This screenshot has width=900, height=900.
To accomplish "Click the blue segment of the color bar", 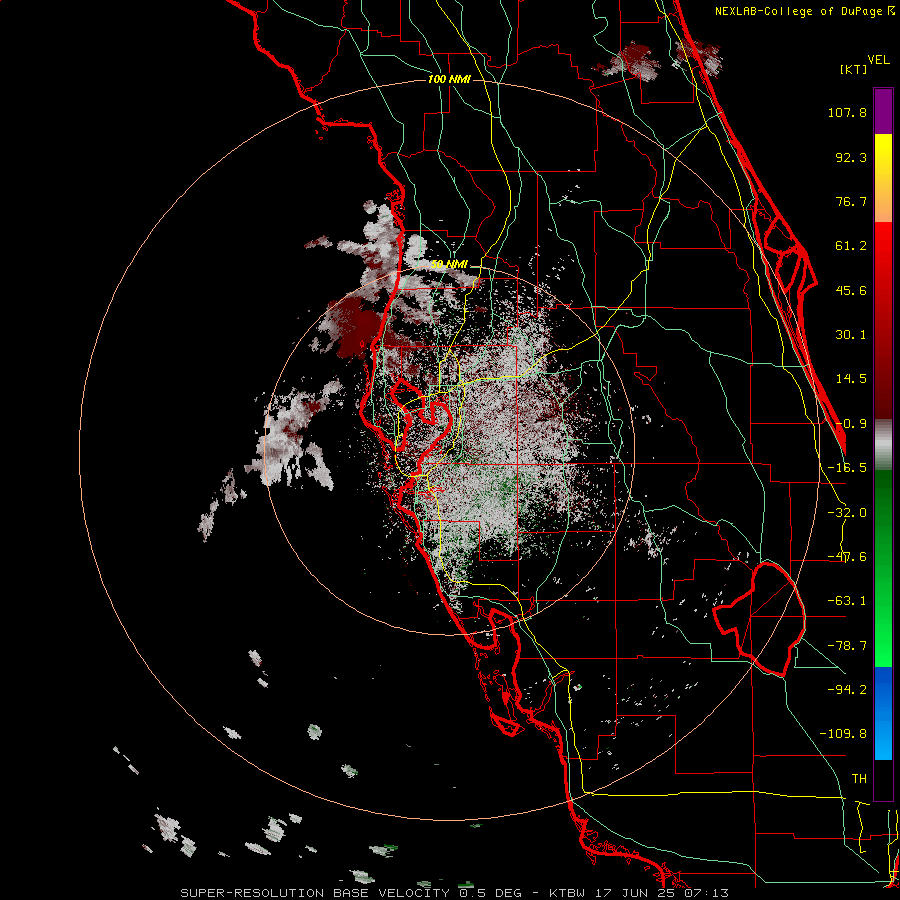I will [x=883, y=713].
